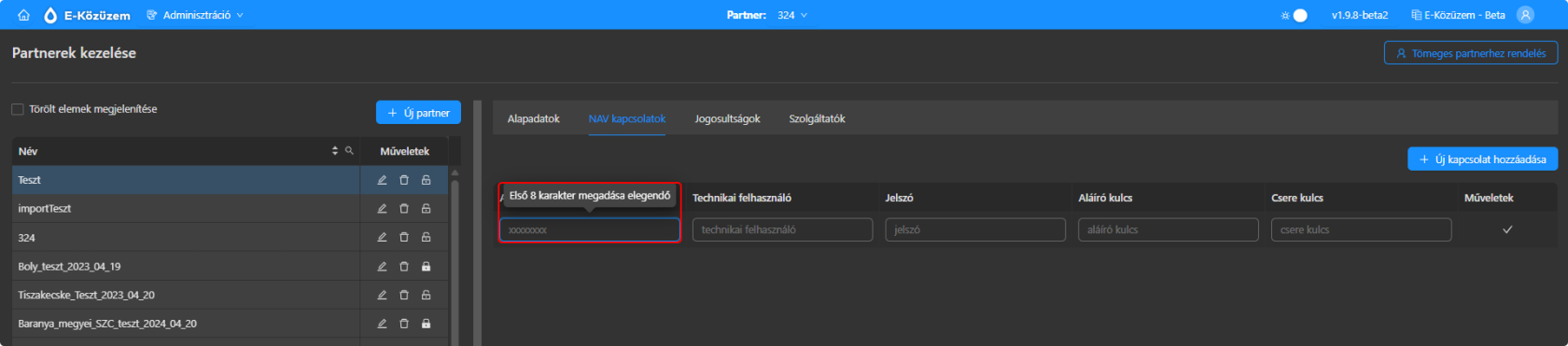Screen dimensions: 1568x346
Task: Select the Tiszakecske_Teszt_2023_04_20 row
Action: point(230,295)
